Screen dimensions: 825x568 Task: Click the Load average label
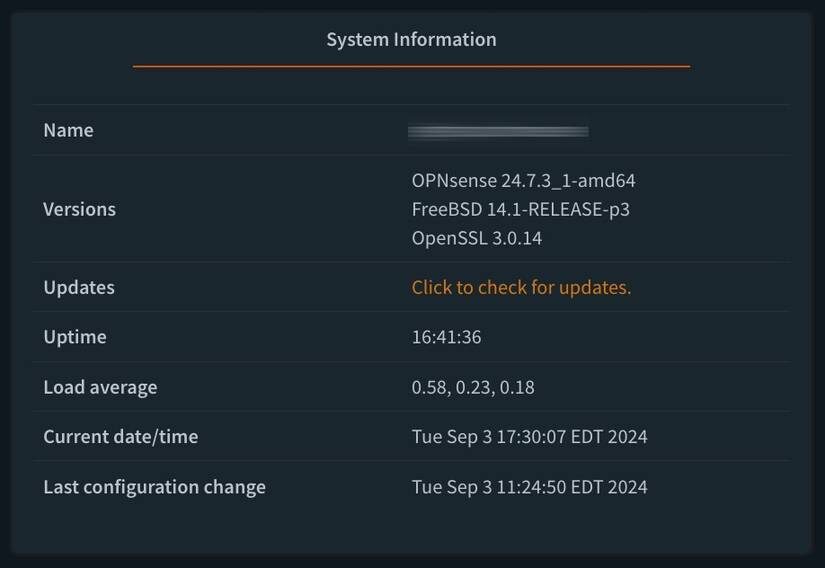[x=100, y=387]
